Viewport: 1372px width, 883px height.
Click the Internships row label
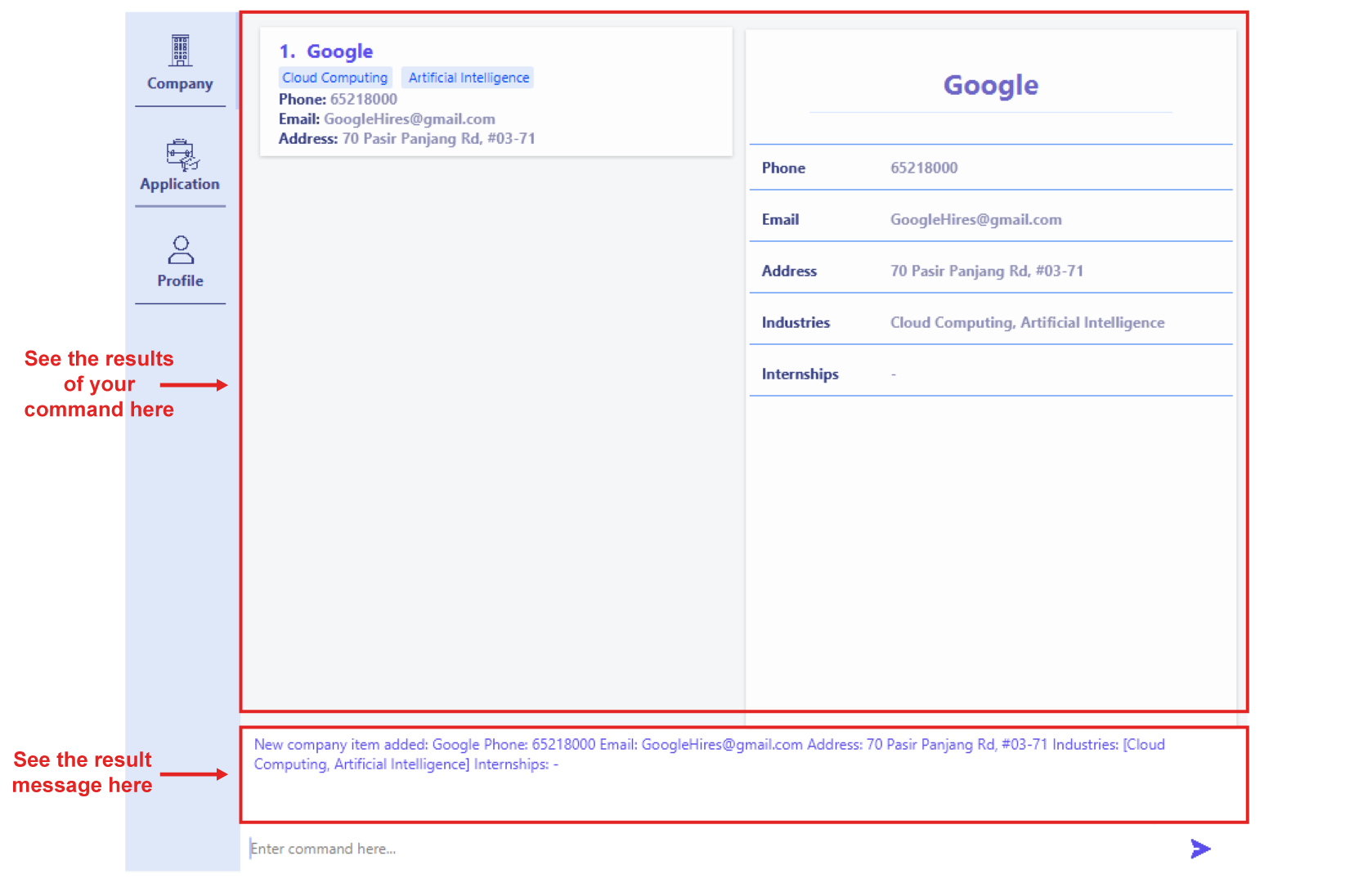(x=800, y=374)
